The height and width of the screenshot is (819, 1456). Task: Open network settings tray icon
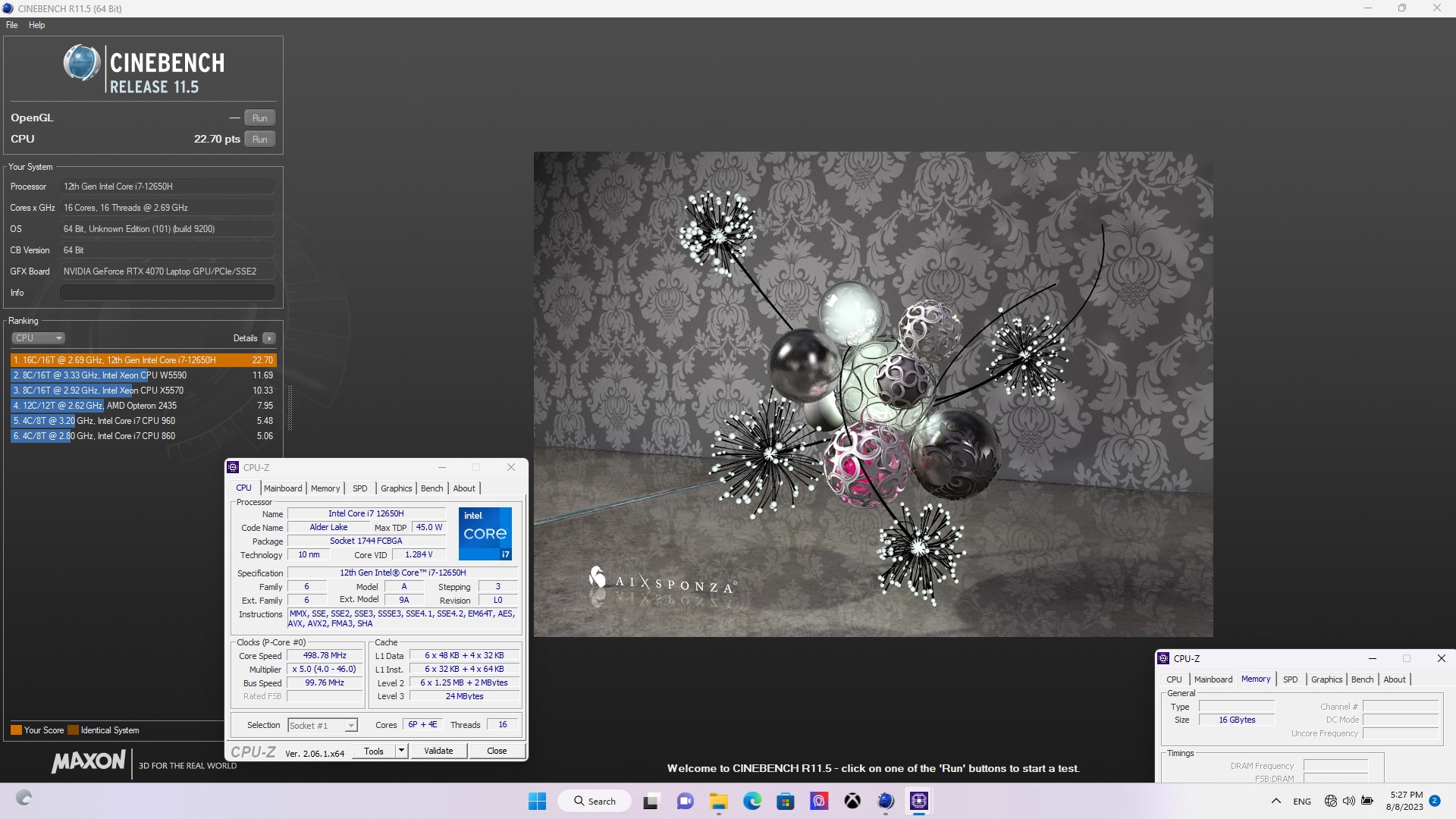(1331, 802)
